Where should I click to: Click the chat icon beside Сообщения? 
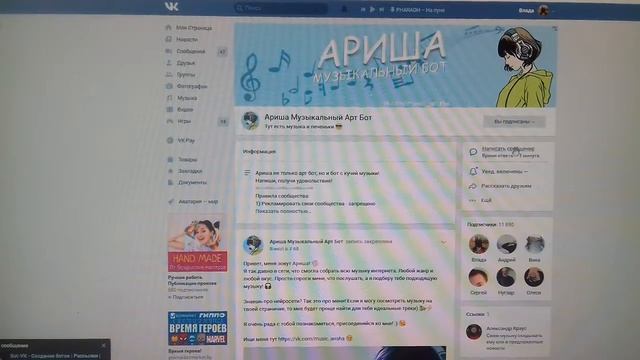[169, 51]
